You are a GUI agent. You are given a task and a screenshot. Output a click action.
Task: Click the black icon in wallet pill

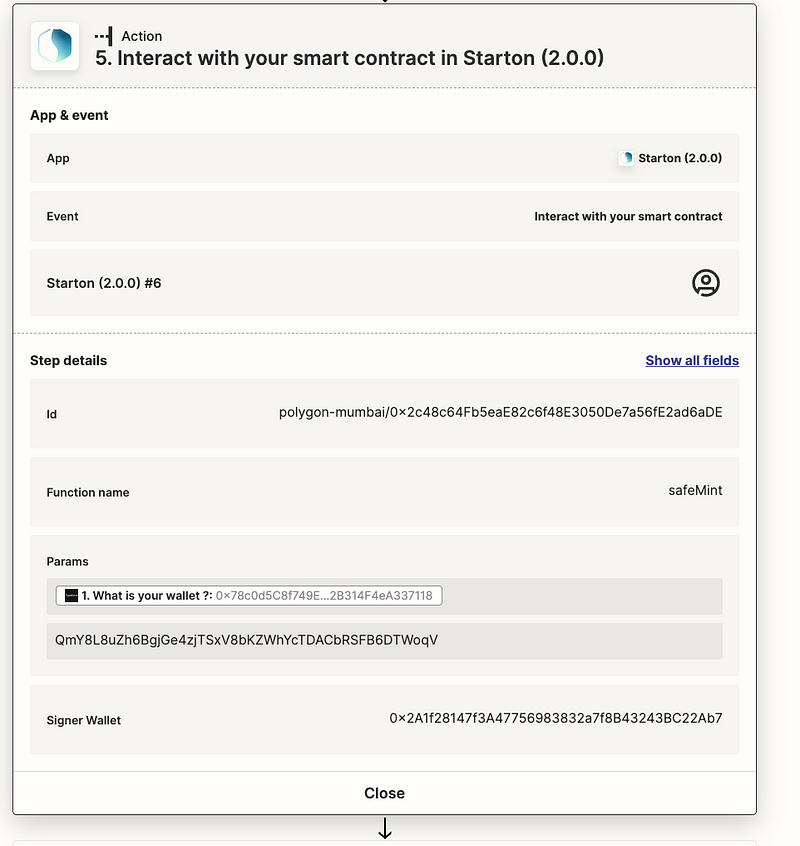coord(71,596)
